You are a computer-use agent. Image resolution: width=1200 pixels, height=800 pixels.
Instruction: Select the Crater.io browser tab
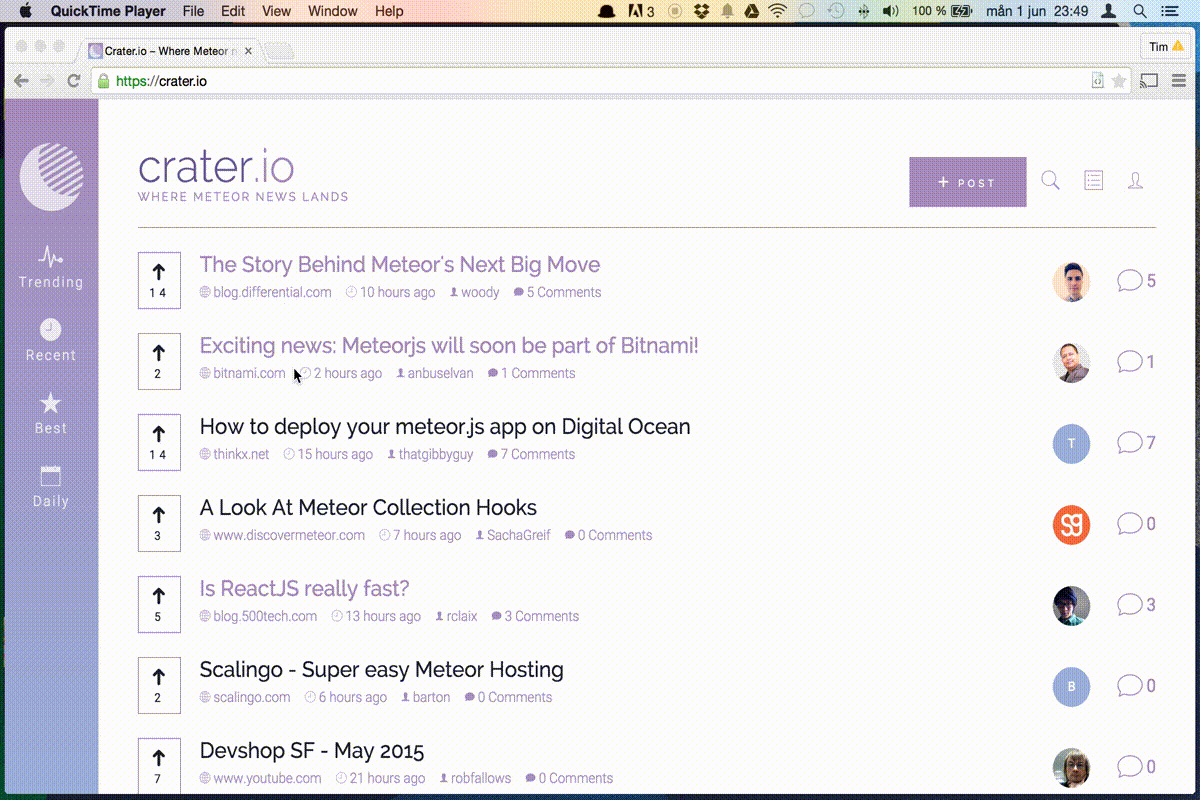click(170, 50)
